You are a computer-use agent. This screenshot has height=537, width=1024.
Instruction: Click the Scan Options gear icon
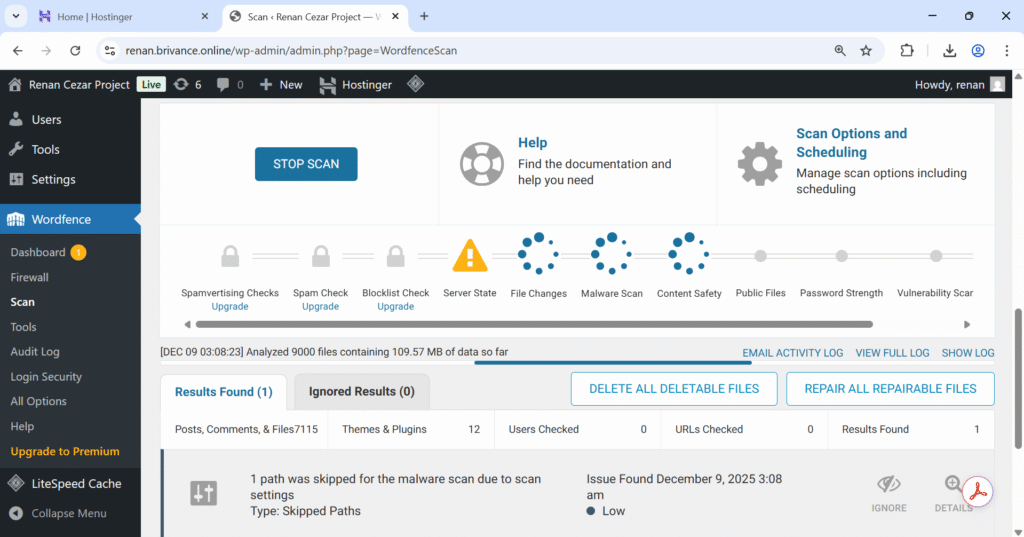coord(759,164)
